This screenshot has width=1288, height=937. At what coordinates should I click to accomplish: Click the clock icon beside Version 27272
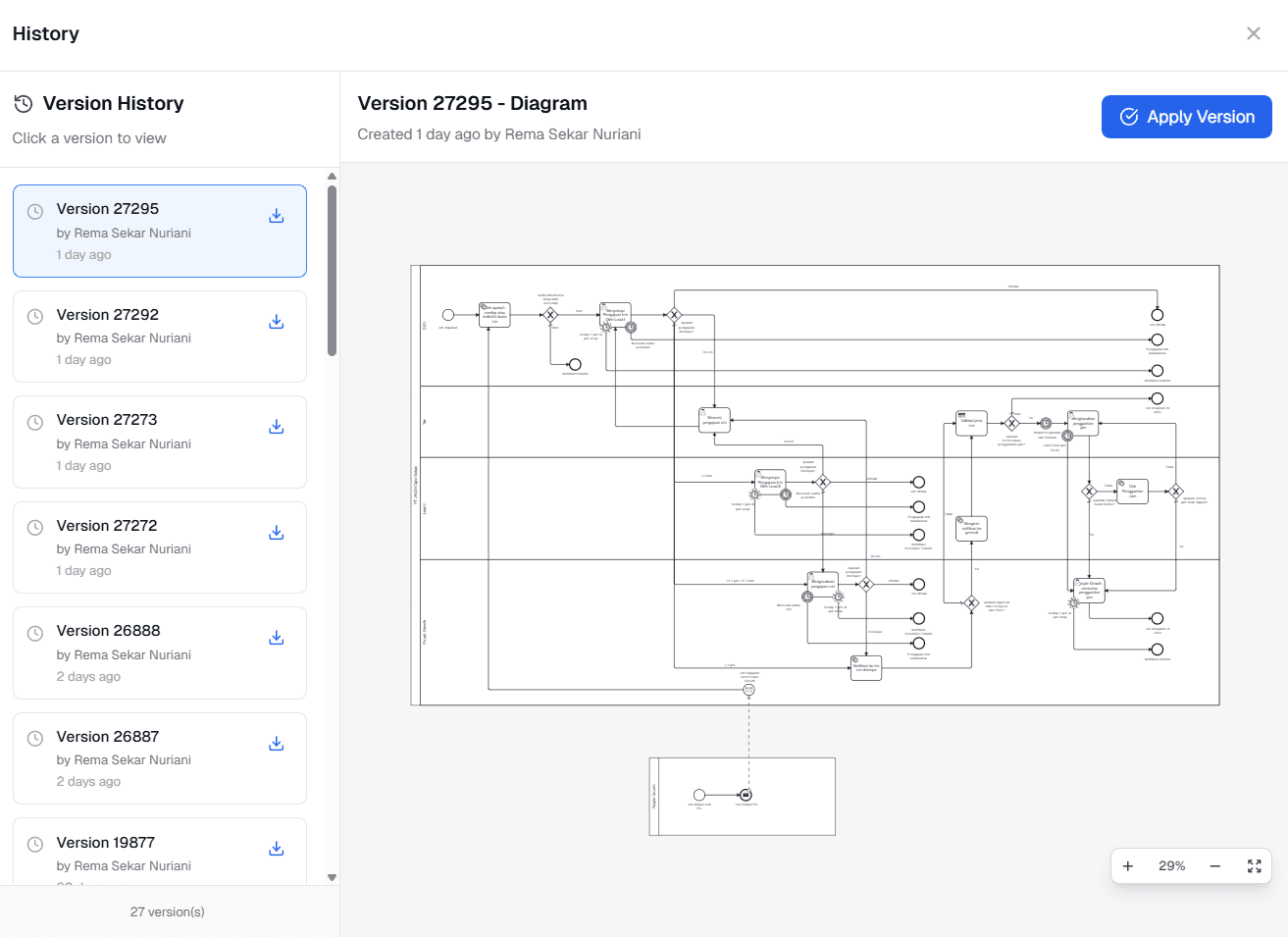tap(35, 527)
